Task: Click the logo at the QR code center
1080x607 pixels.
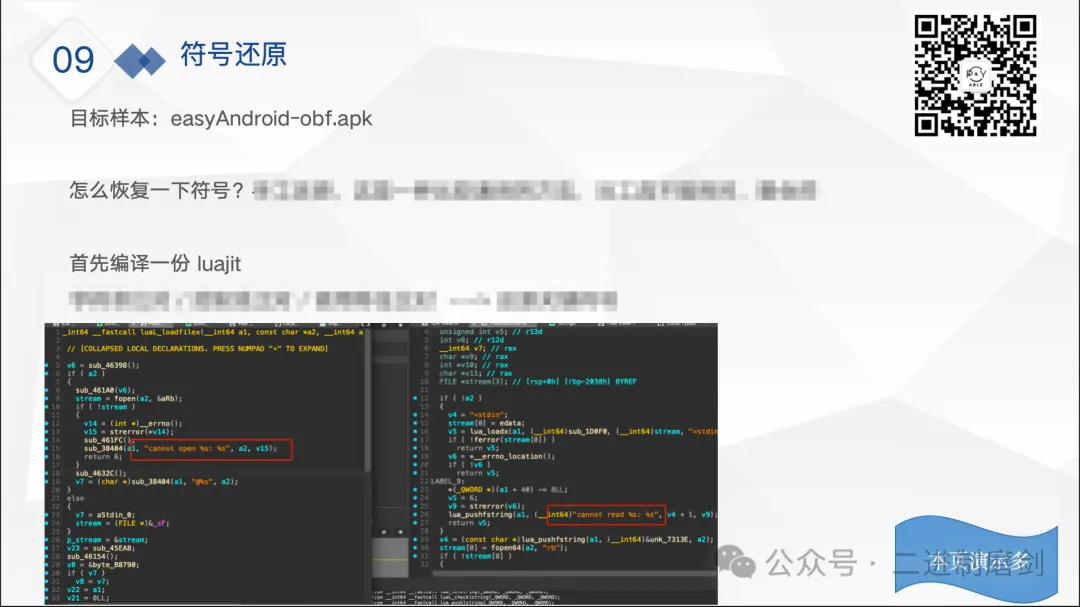Action: click(976, 77)
